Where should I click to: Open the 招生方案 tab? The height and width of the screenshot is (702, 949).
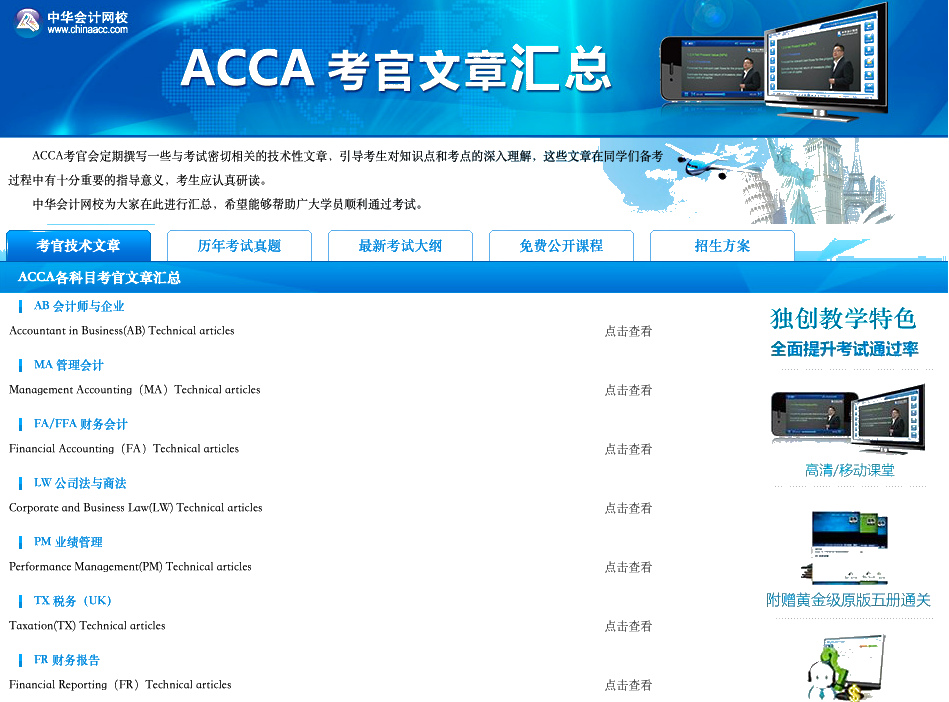coord(722,246)
